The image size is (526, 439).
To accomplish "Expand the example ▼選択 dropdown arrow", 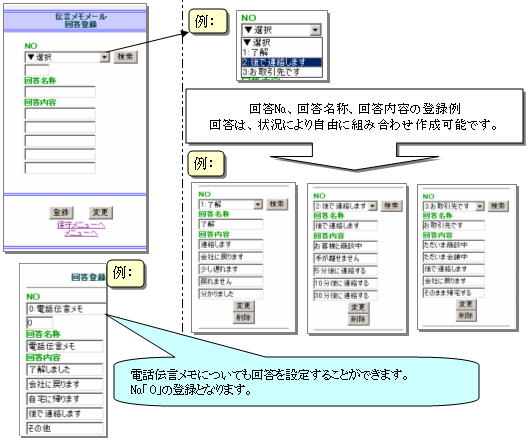I will coord(315,30).
